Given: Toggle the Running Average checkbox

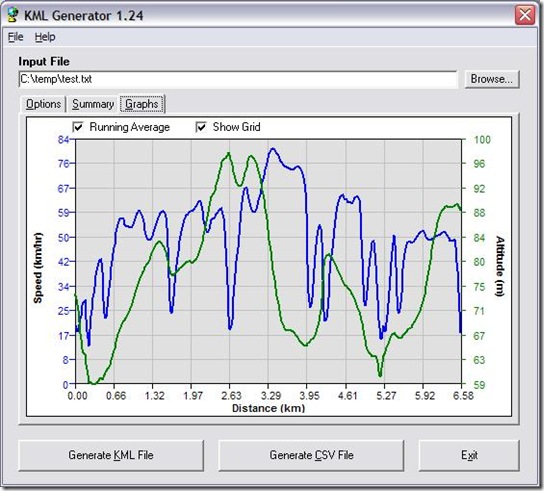Looking at the screenshot, I should [78, 127].
